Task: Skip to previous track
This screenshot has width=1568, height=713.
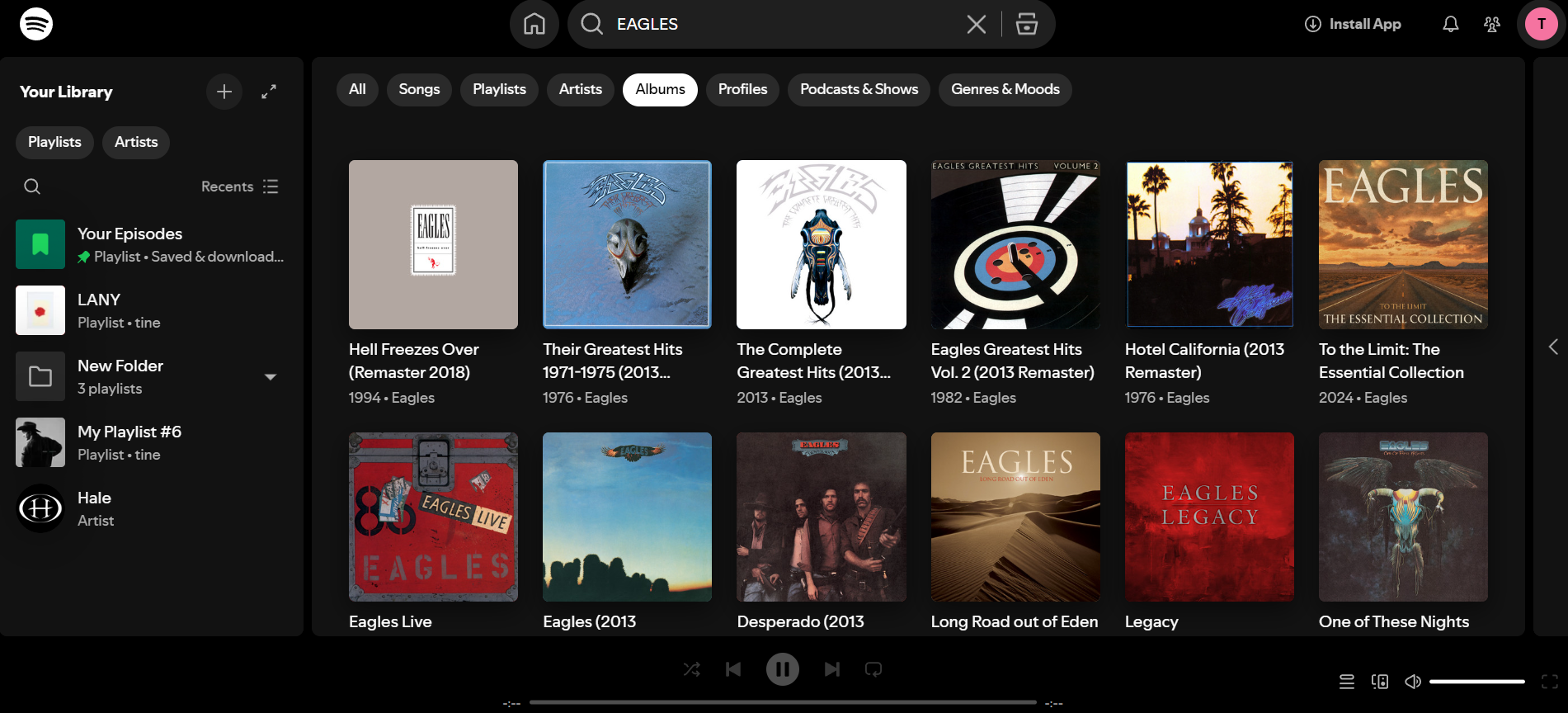Action: [733, 669]
